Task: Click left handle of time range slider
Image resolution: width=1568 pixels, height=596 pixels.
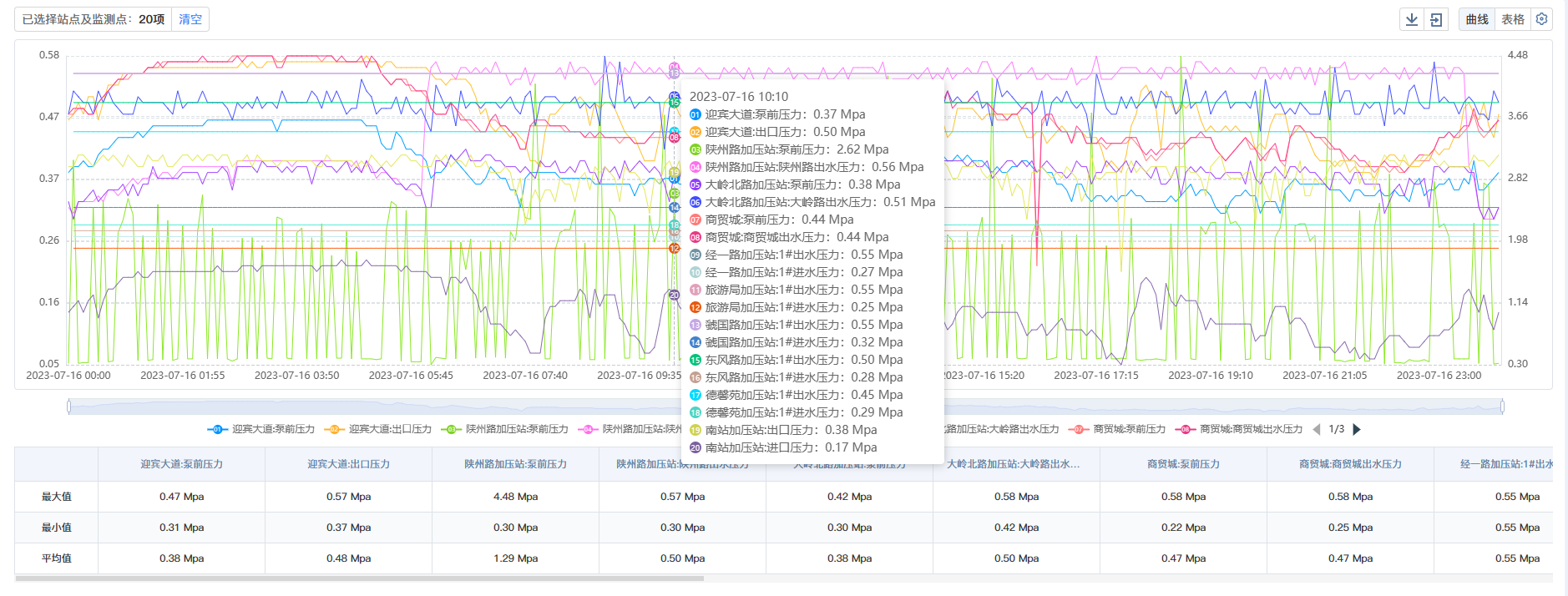Action: [69, 407]
